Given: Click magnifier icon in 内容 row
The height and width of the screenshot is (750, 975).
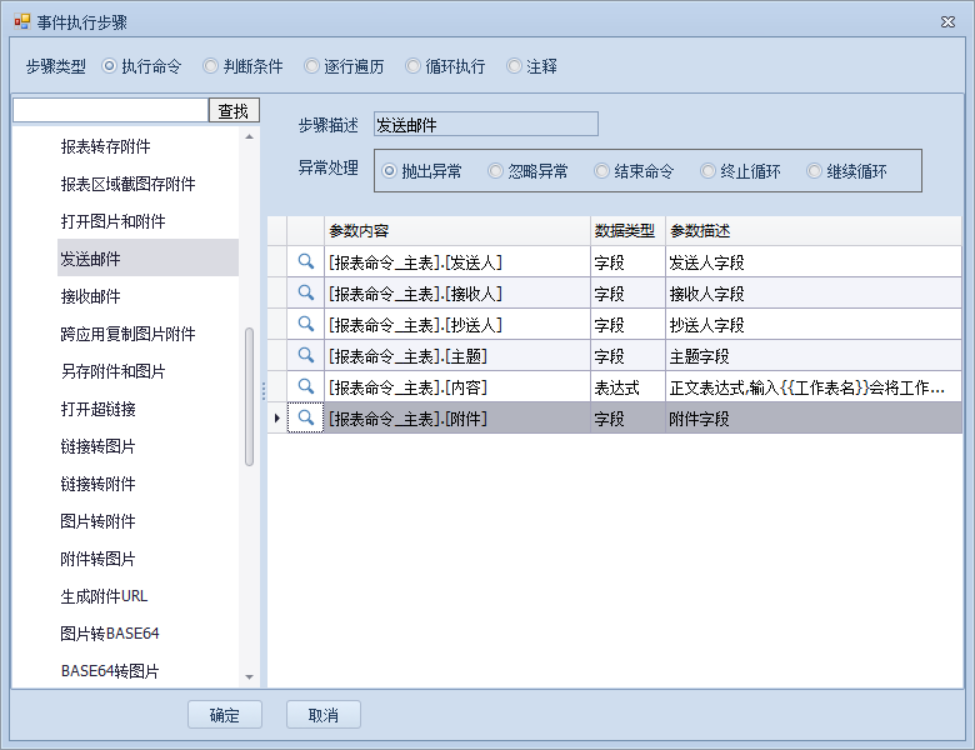Looking at the screenshot, I should coord(306,387).
